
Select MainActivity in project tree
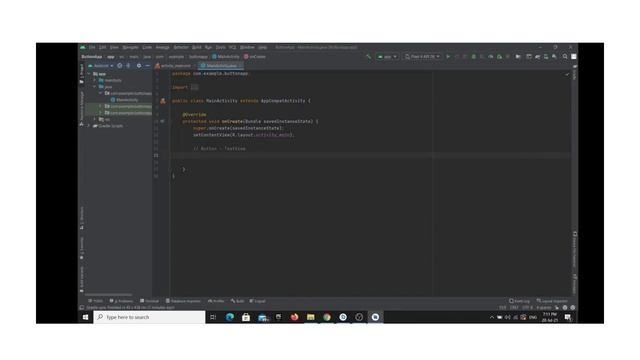(x=124, y=100)
